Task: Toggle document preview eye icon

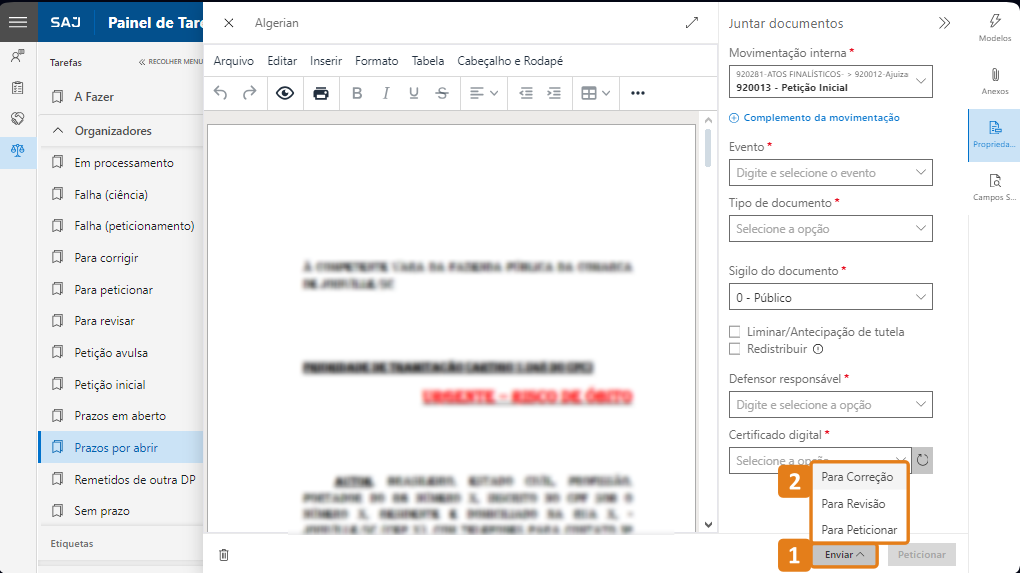Action: pyautogui.click(x=285, y=93)
